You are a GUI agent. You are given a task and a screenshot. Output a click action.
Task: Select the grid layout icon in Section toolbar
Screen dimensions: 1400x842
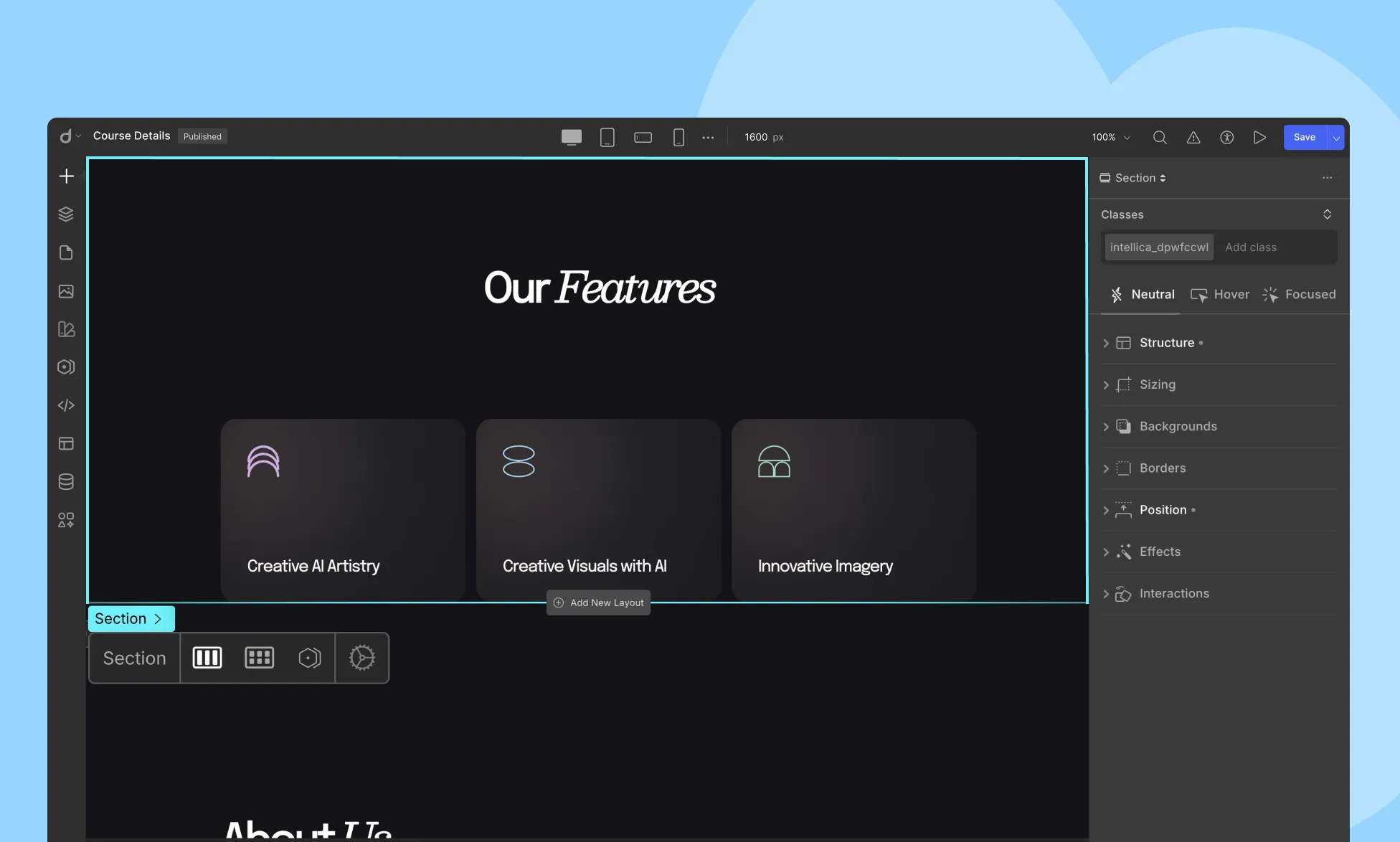pos(260,658)
